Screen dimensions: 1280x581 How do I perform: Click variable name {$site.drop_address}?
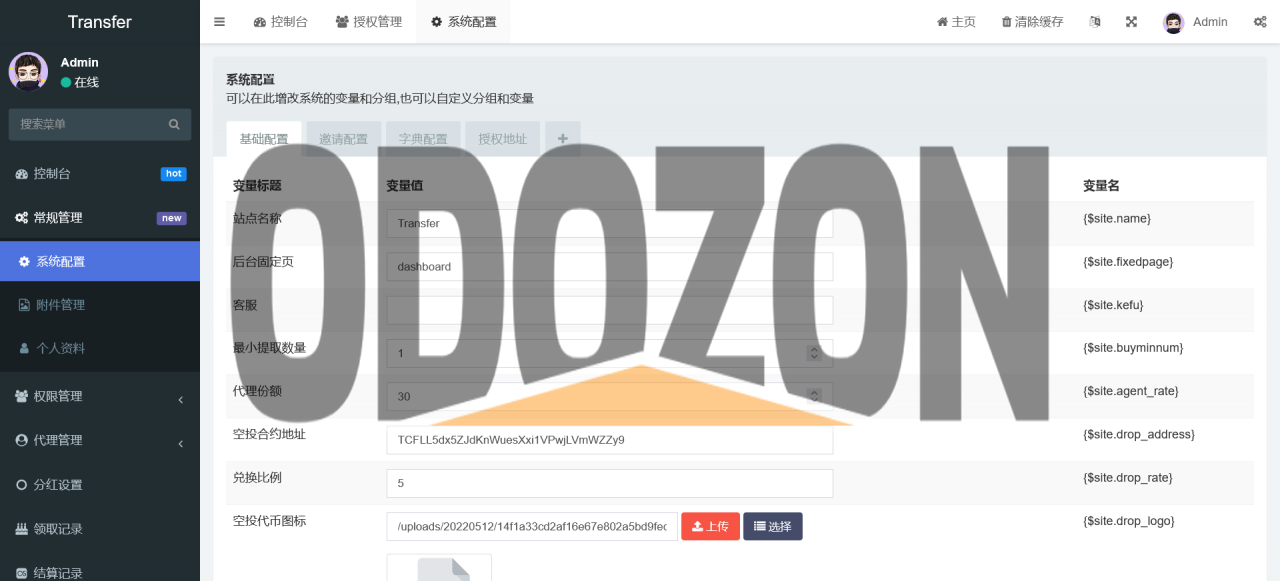coord(1139,434)
